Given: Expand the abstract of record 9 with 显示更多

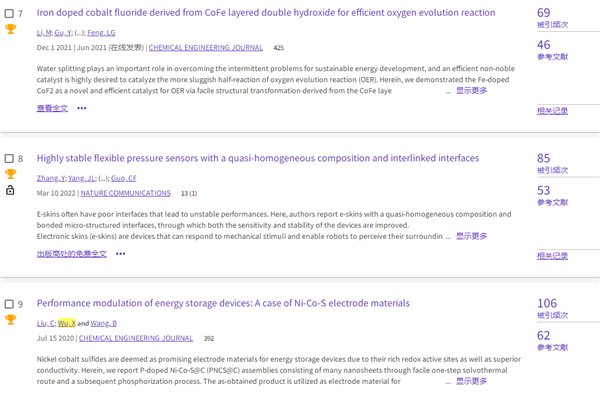Looking at the screenshot, I should [x=471, y=381].
